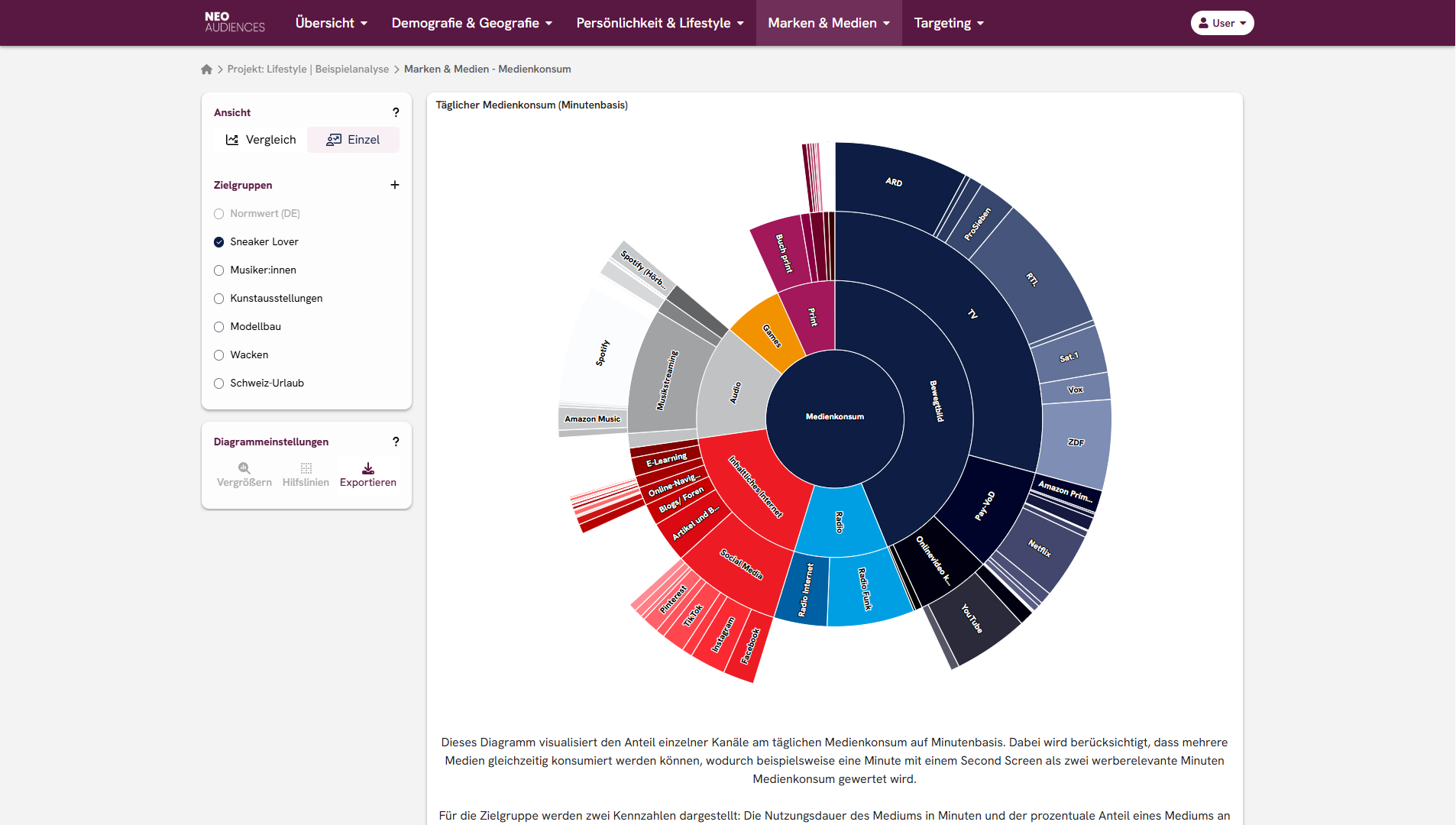This screenshot has height=825, width=1456.
Task: Open the User account dropdown
Action: coord(1221,23)
